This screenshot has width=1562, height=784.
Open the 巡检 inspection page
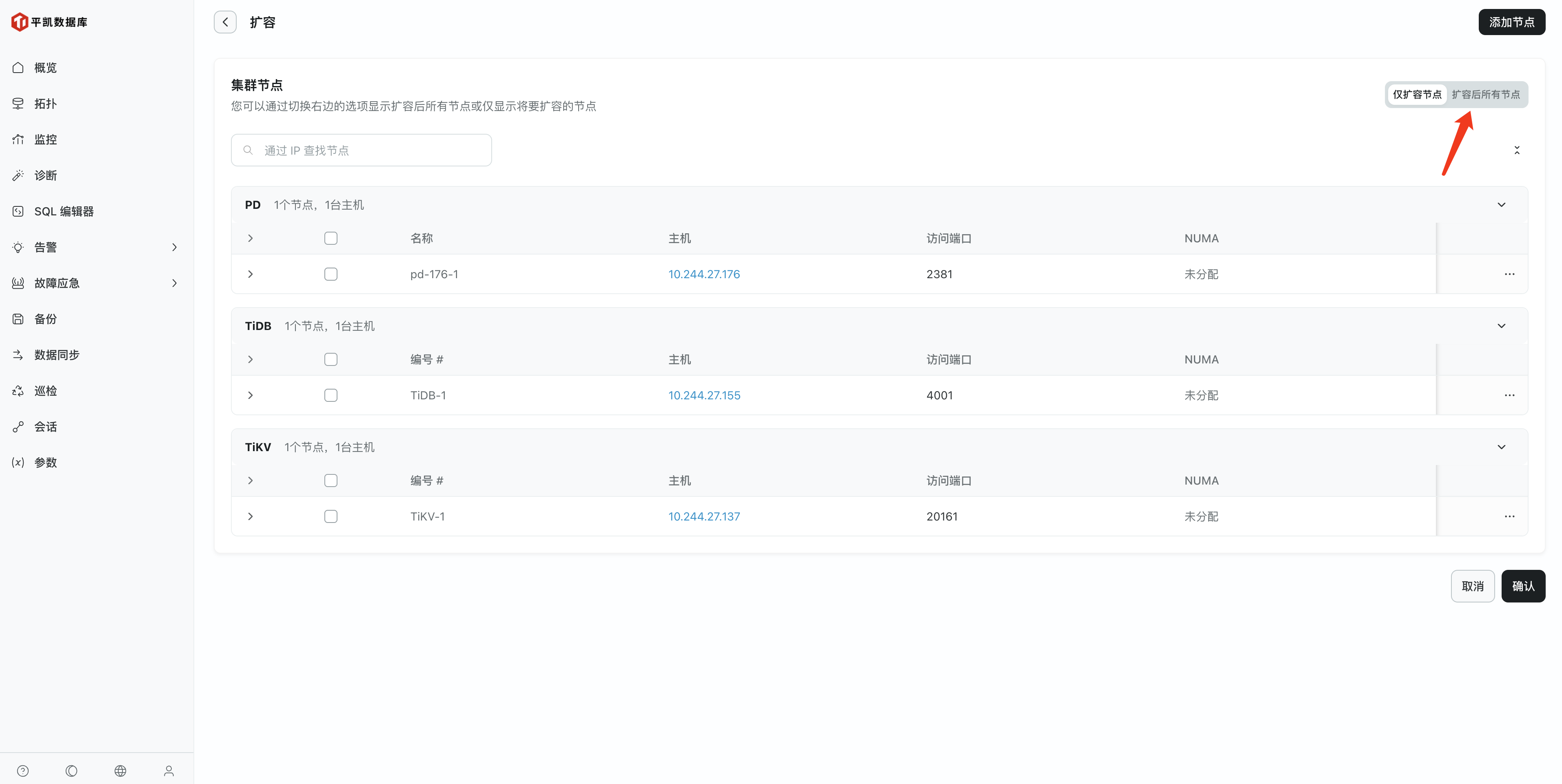(45, 390)
